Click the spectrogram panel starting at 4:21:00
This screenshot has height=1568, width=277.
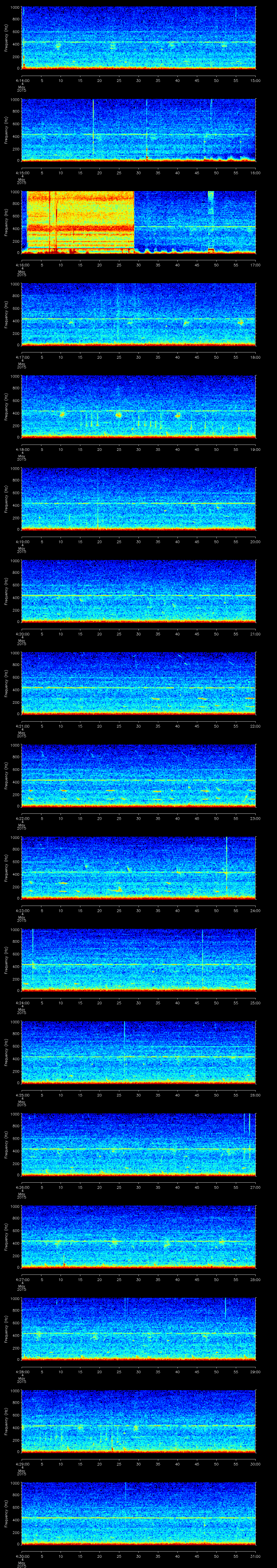coord(138,683)
